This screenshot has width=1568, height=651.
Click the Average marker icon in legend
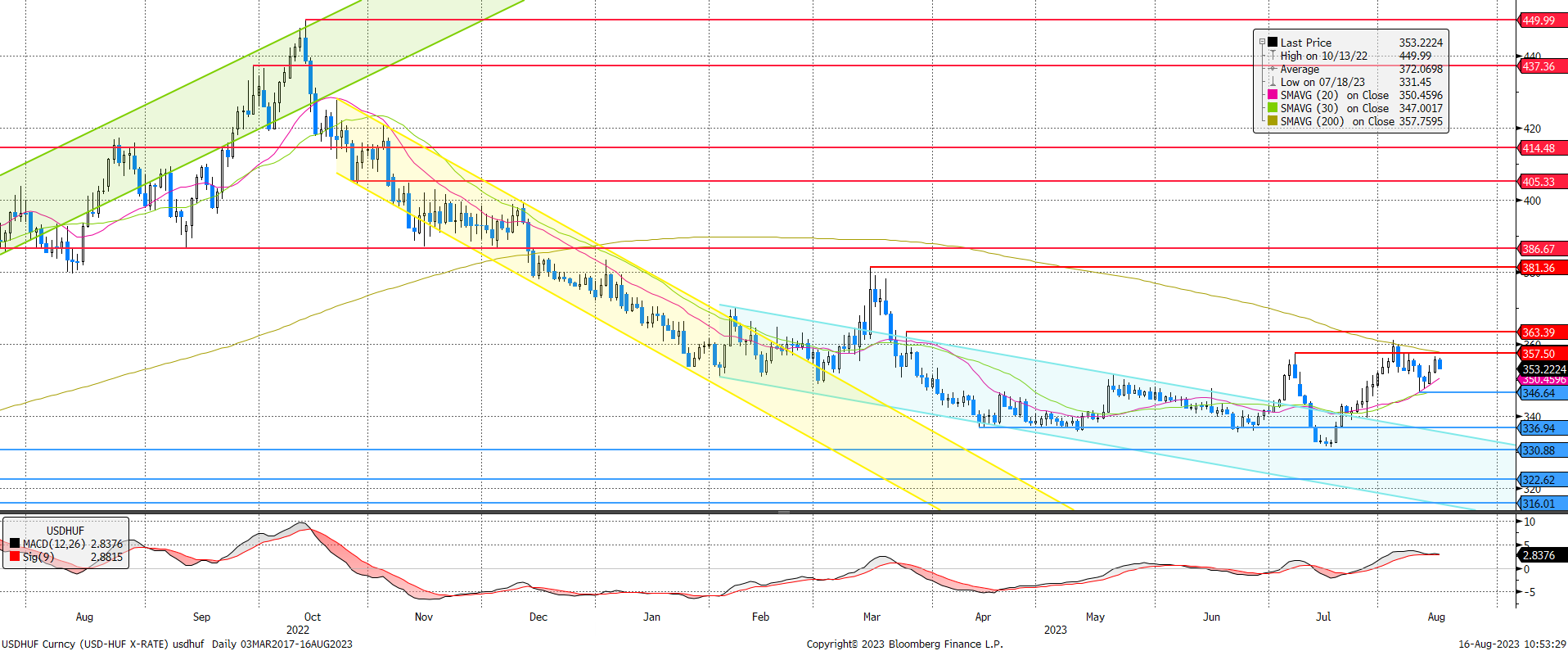[x=1273, y=69]
